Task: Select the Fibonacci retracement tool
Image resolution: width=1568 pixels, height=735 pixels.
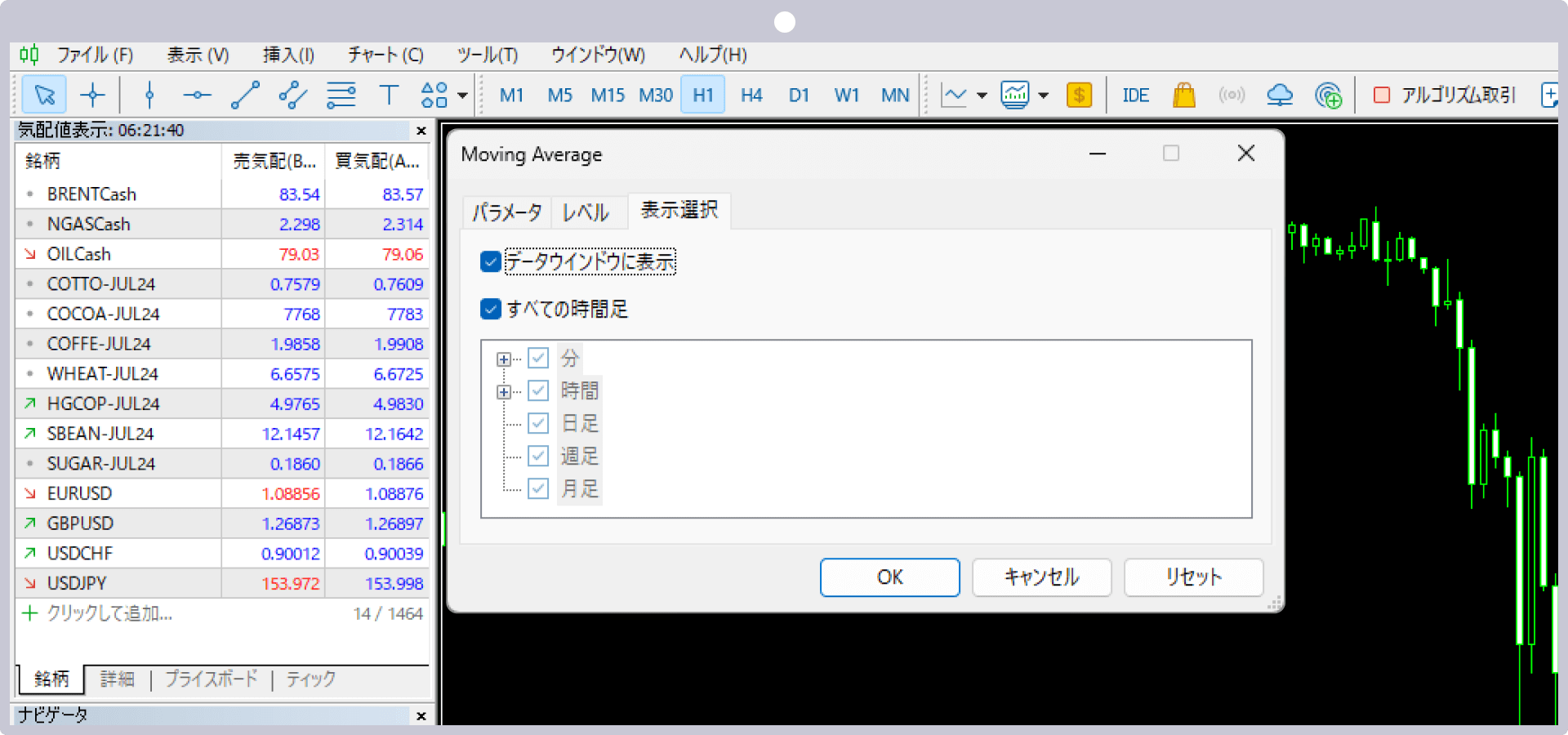Action: [341, 96]
